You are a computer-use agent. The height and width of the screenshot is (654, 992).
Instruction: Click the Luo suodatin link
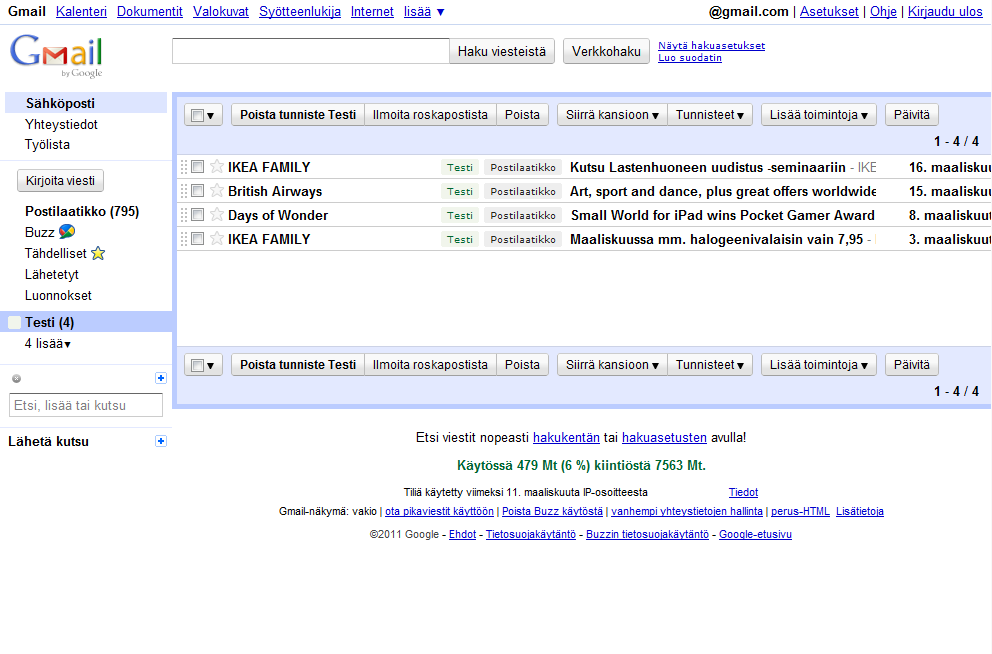(x=690, y=58)
